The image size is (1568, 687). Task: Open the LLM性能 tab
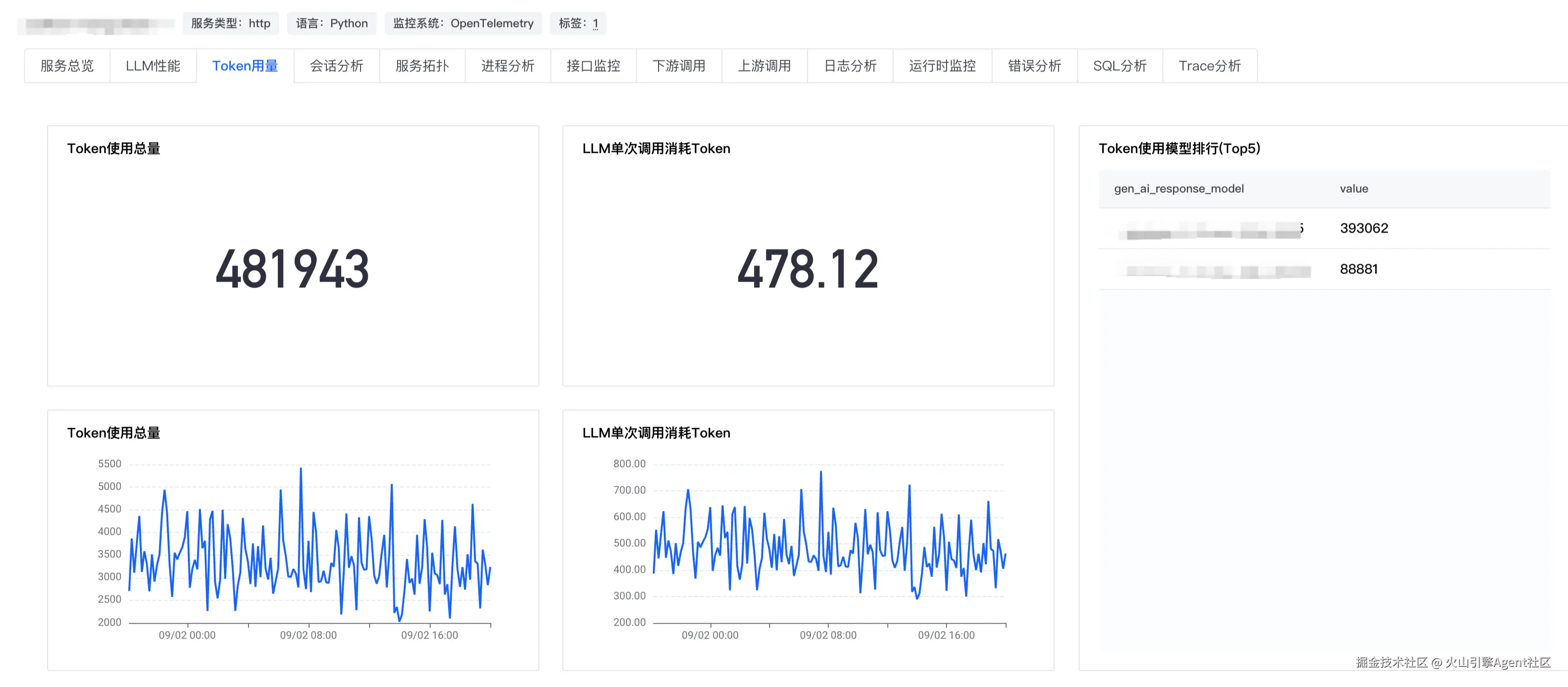click(153, 66)
